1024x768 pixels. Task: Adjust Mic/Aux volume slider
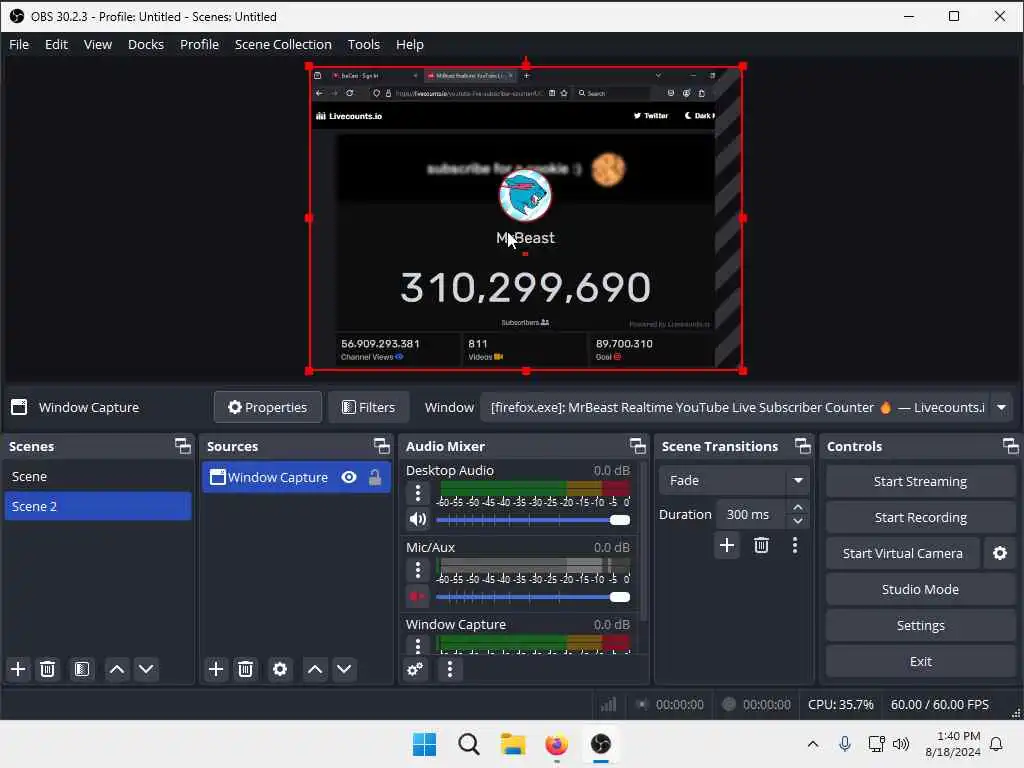point(533,597)
